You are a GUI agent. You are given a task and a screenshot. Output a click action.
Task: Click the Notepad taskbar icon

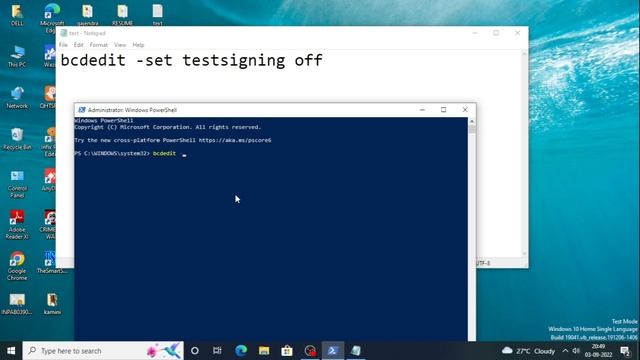356,351
